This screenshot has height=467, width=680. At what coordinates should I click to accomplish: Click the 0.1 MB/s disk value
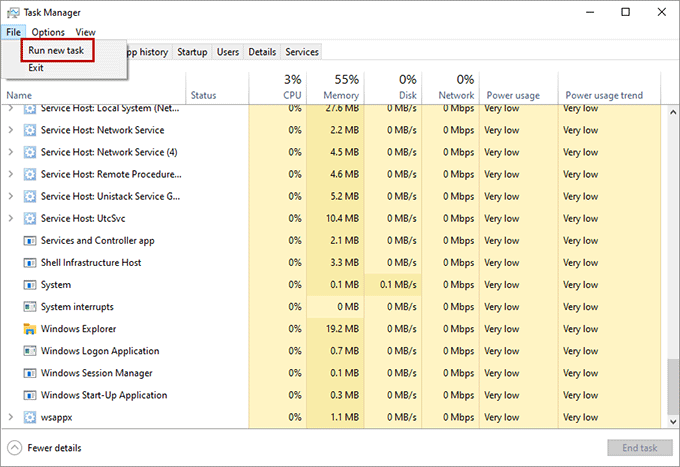(x=398, y=285)
